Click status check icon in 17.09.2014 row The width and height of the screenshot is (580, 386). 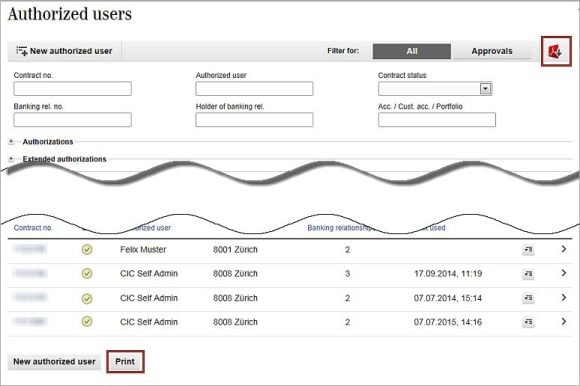click(x=87, y=274)
